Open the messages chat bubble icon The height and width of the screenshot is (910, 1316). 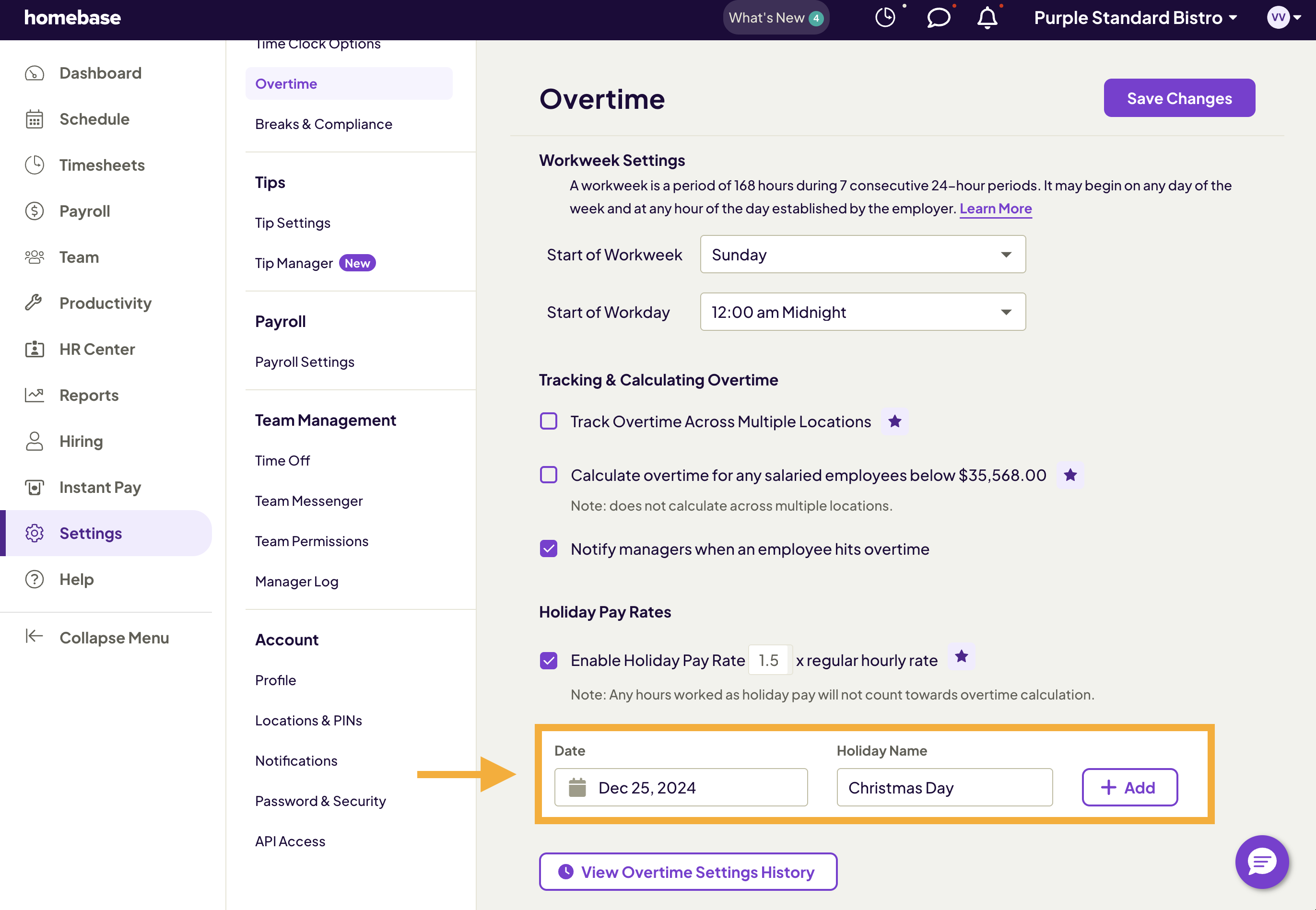[938, 18]
